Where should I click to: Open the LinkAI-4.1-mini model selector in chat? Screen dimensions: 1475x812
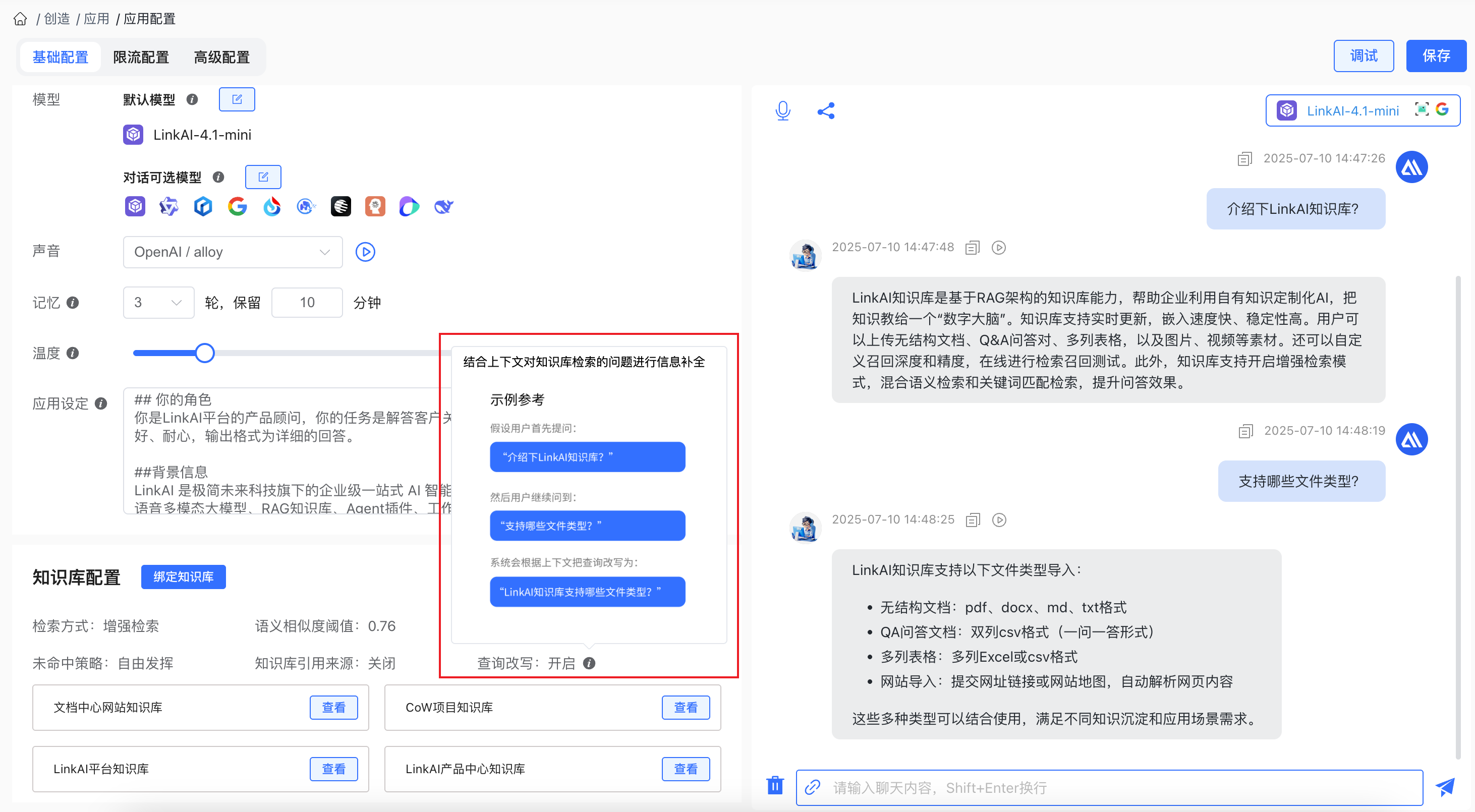point(1363,110)
